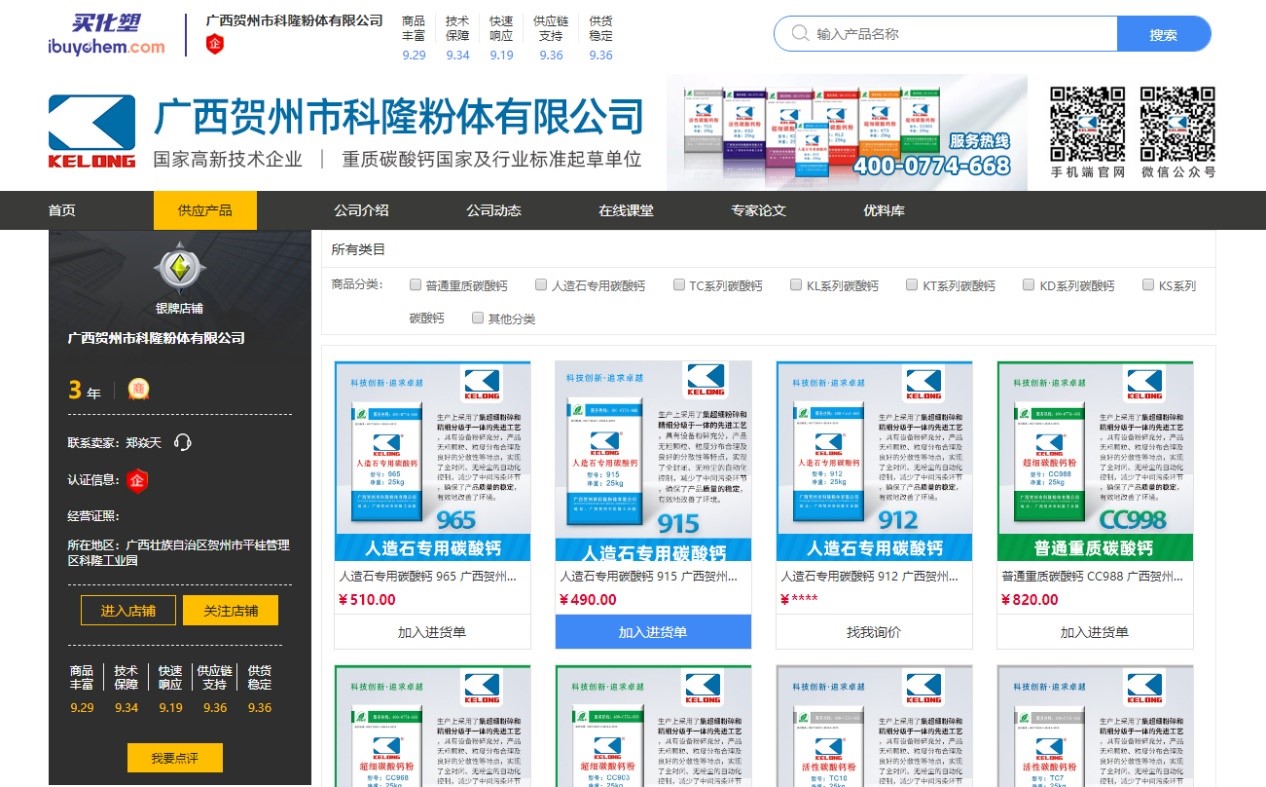1266x787 pixels.
Task: Click the header company name link
Action: (x=294, y=20)
